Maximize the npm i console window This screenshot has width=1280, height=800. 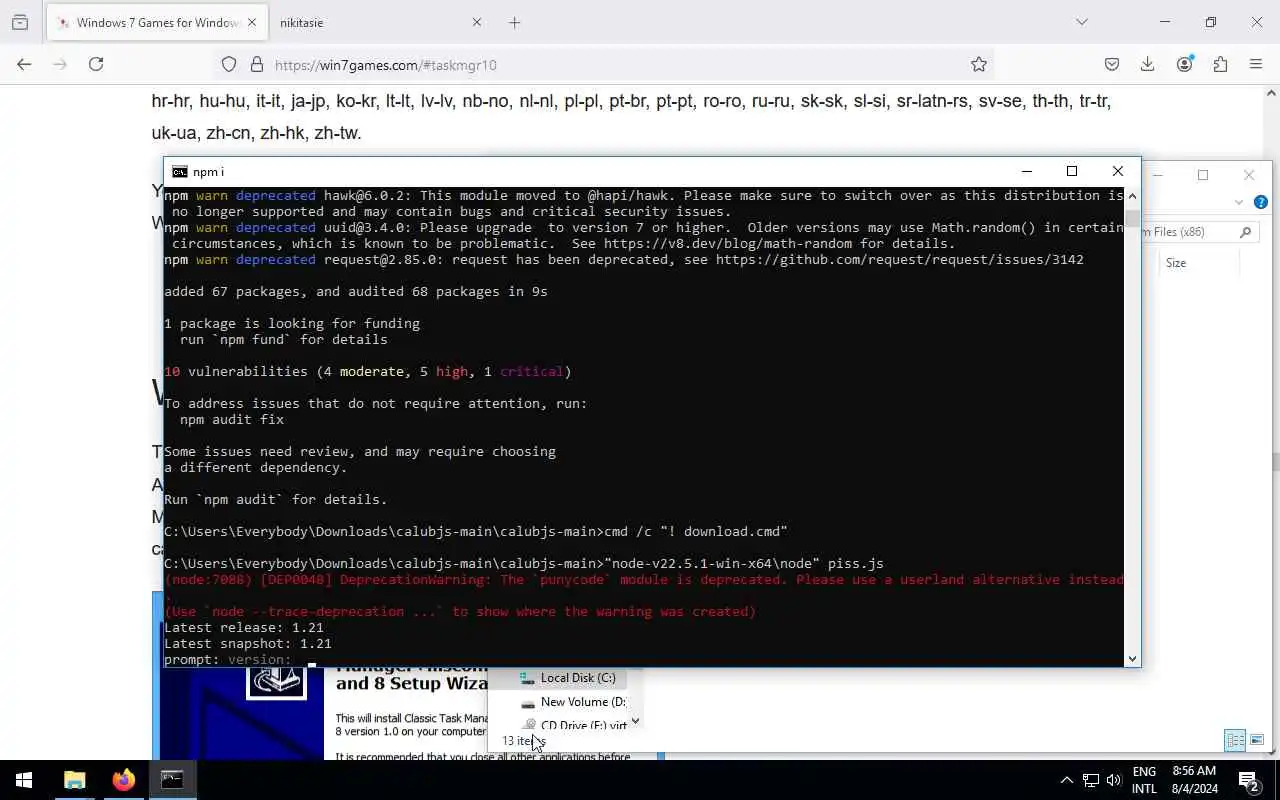pyautogui.click(x=1071, y=171)
